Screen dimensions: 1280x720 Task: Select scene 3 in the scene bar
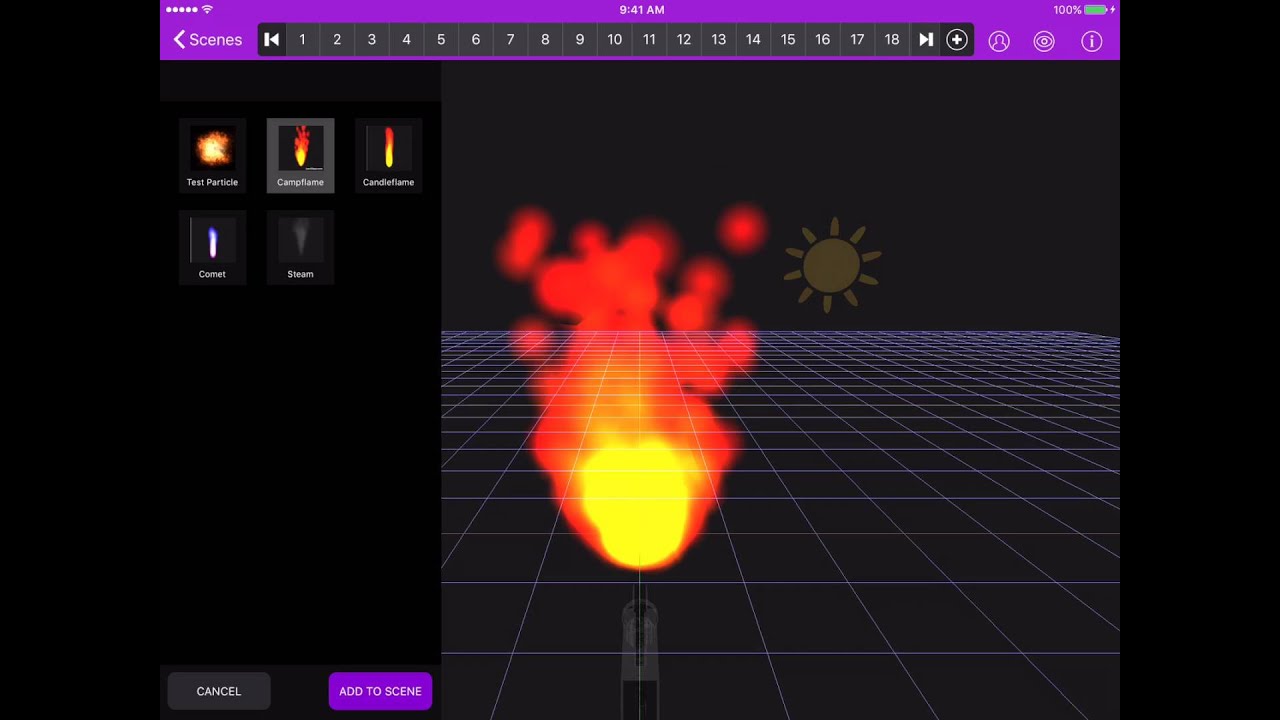pos(372,40)
